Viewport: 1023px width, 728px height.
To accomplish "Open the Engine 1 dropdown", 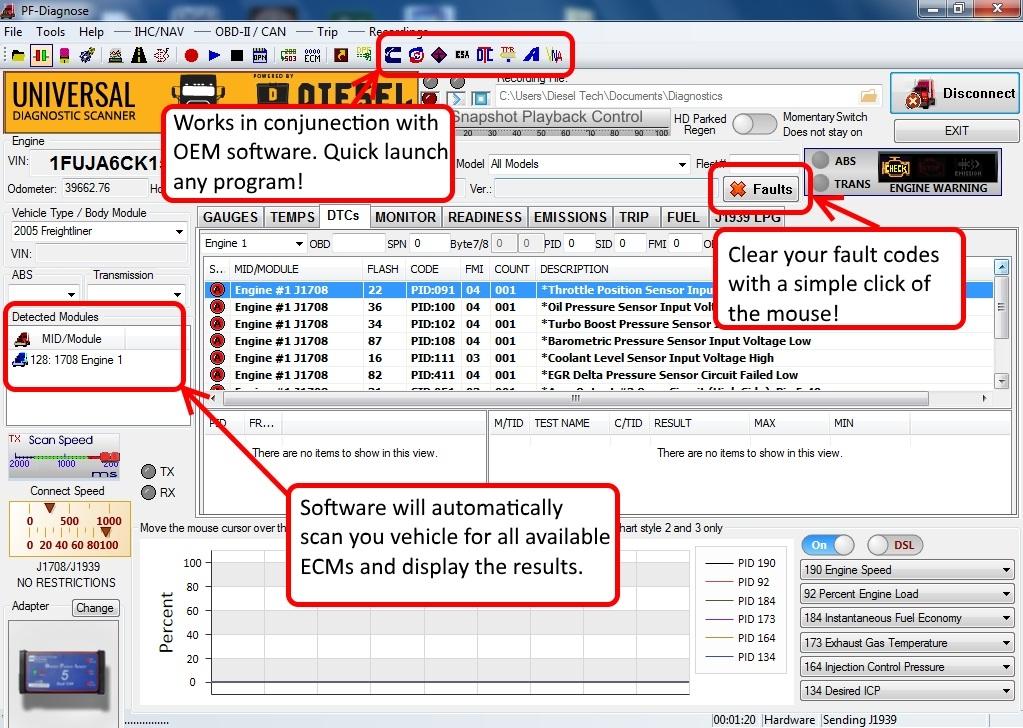I will pos(253,243).
